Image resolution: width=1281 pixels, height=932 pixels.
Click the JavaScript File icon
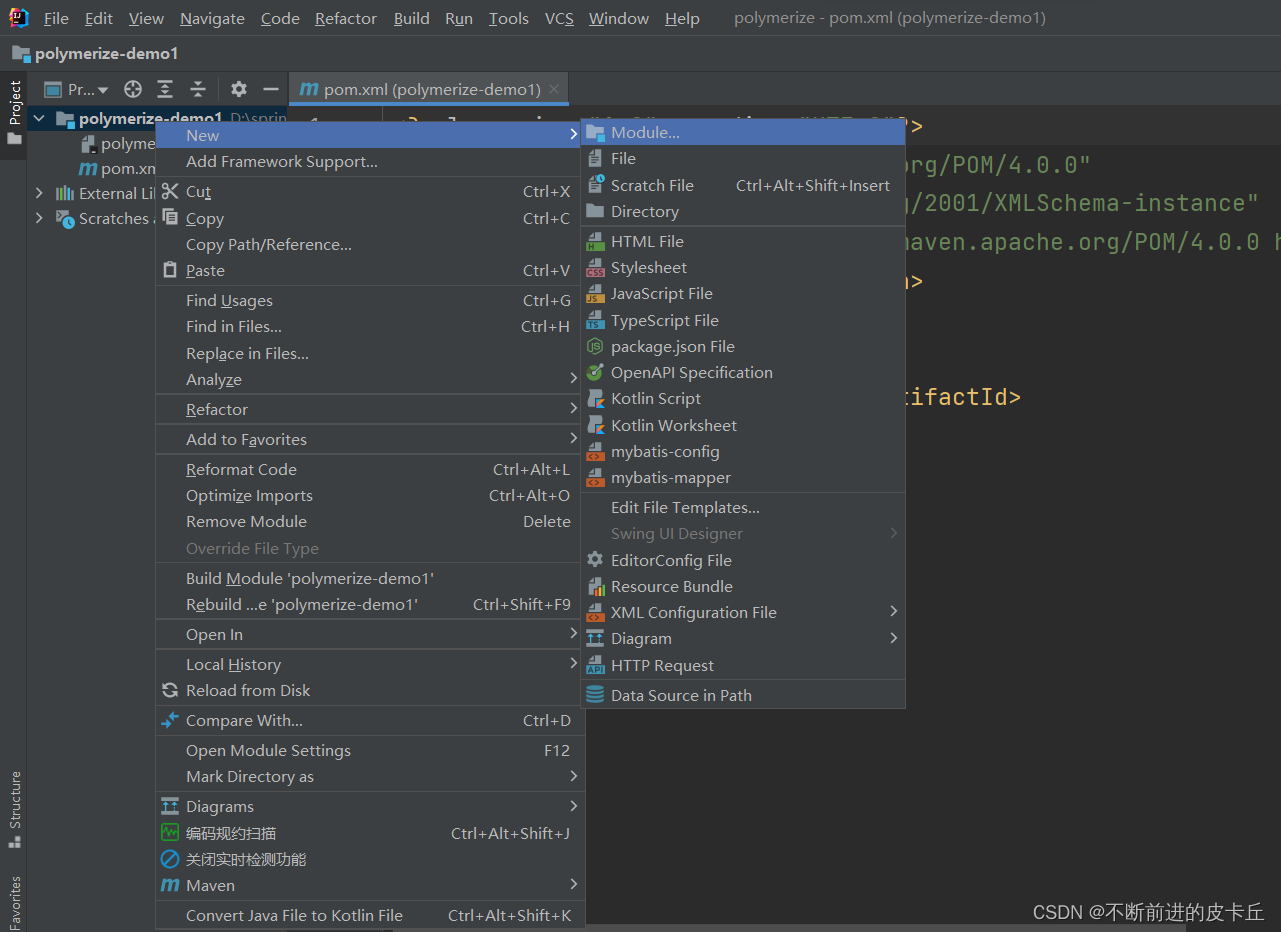click(595, 293)
